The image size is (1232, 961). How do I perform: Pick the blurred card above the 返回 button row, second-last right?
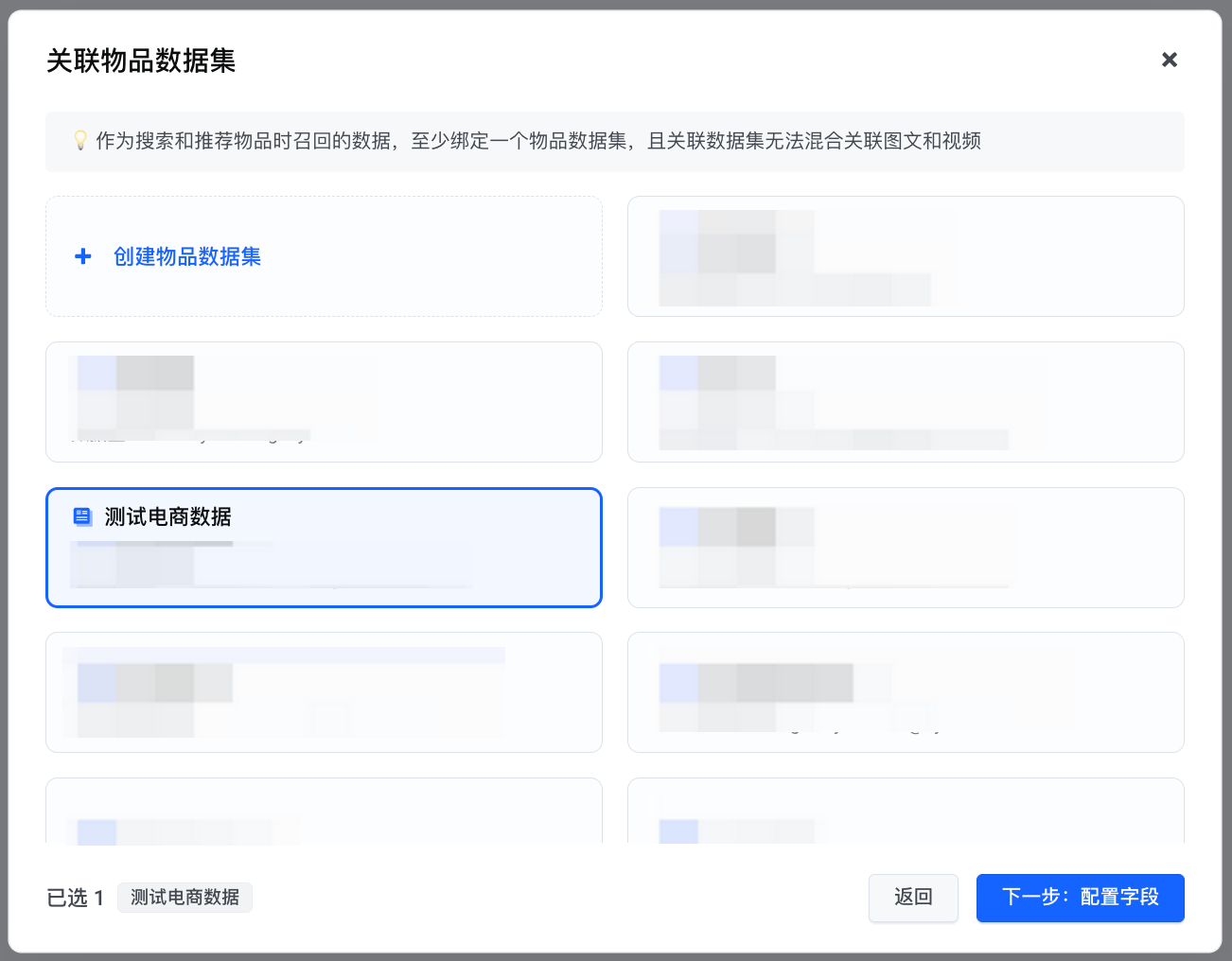[906, 692]
